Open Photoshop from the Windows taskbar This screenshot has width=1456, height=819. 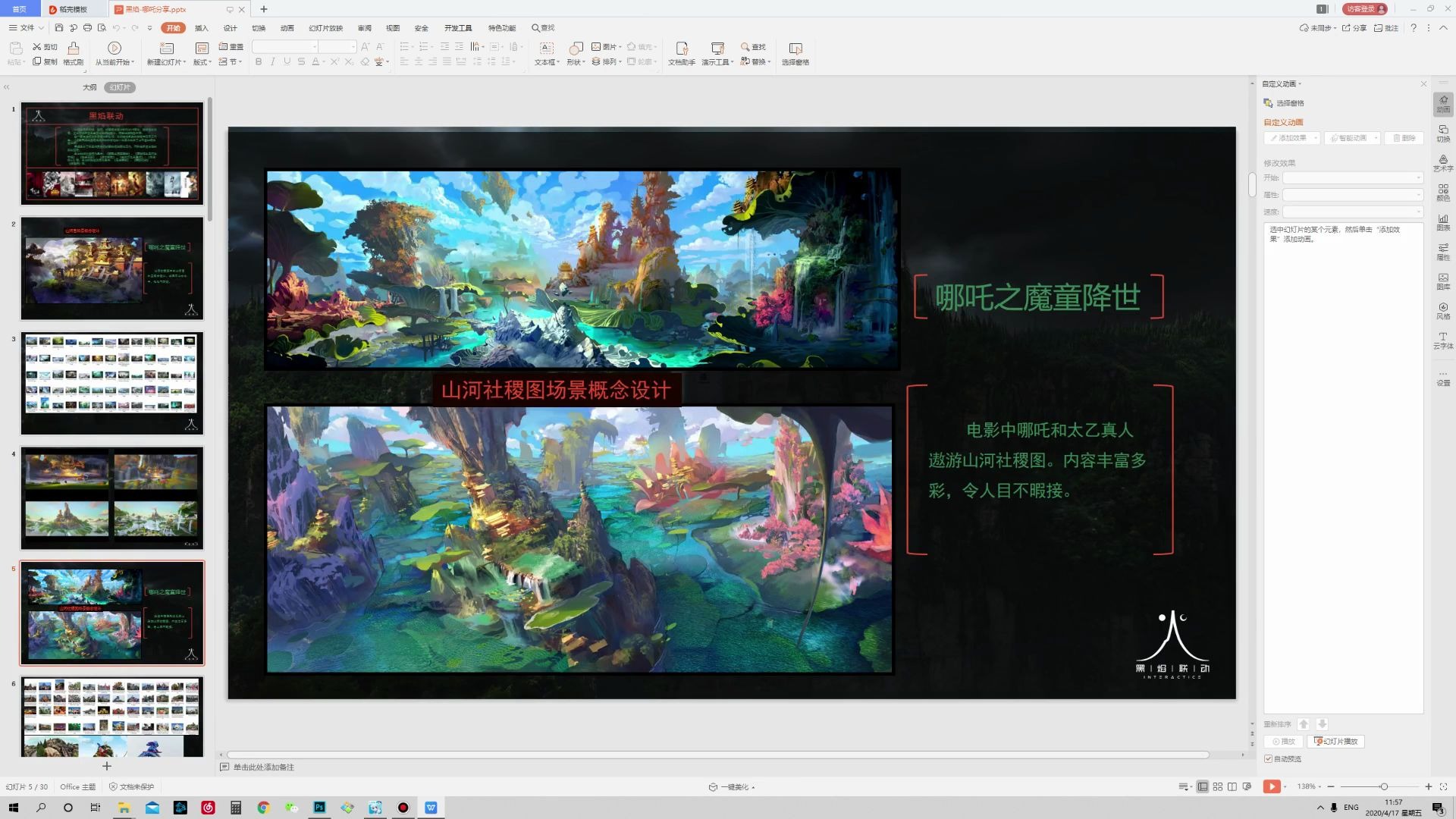tap(319, 808)
